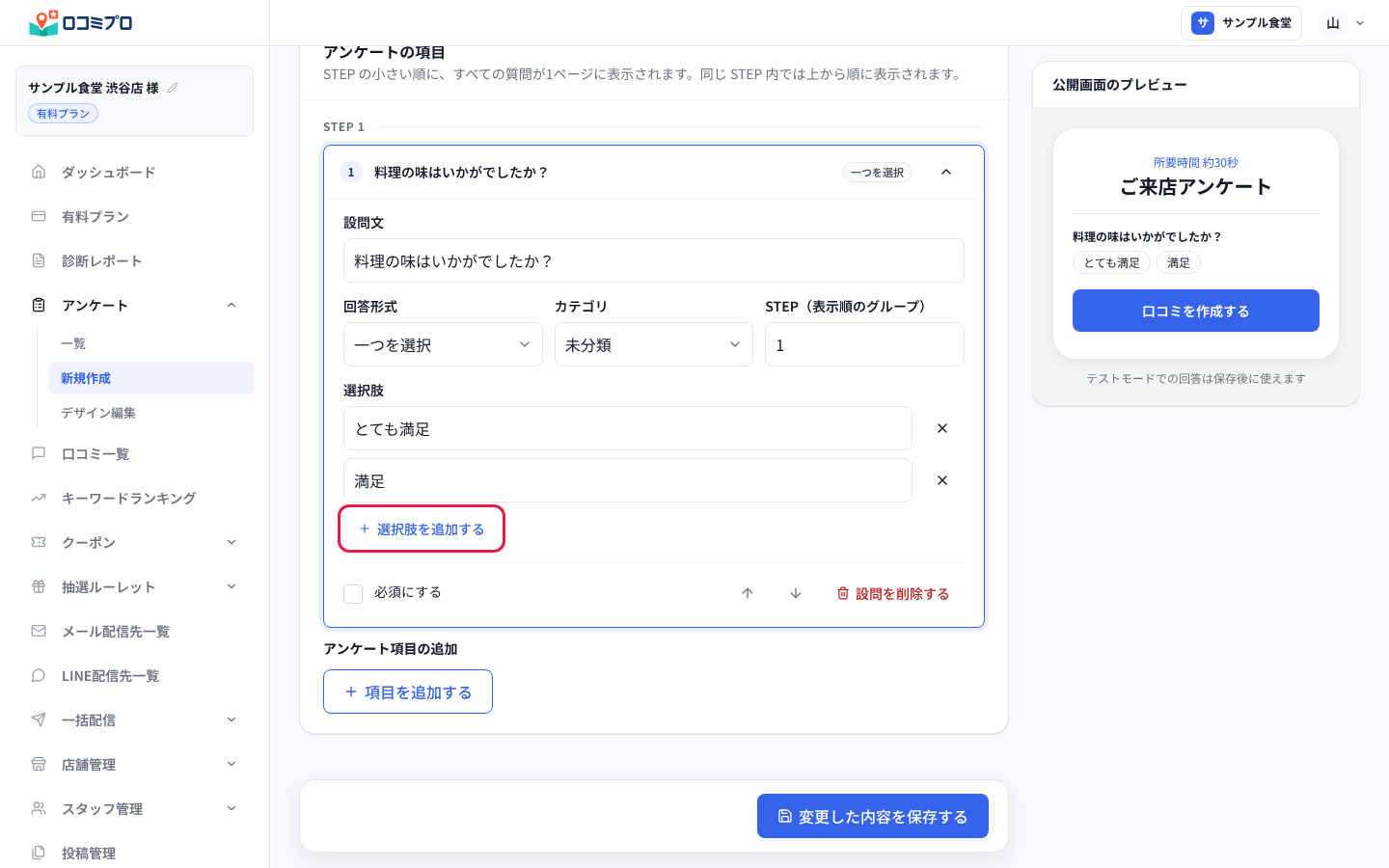
Task: Click ロコミを作成する in the preview
Action: (x=1196, y=311)
